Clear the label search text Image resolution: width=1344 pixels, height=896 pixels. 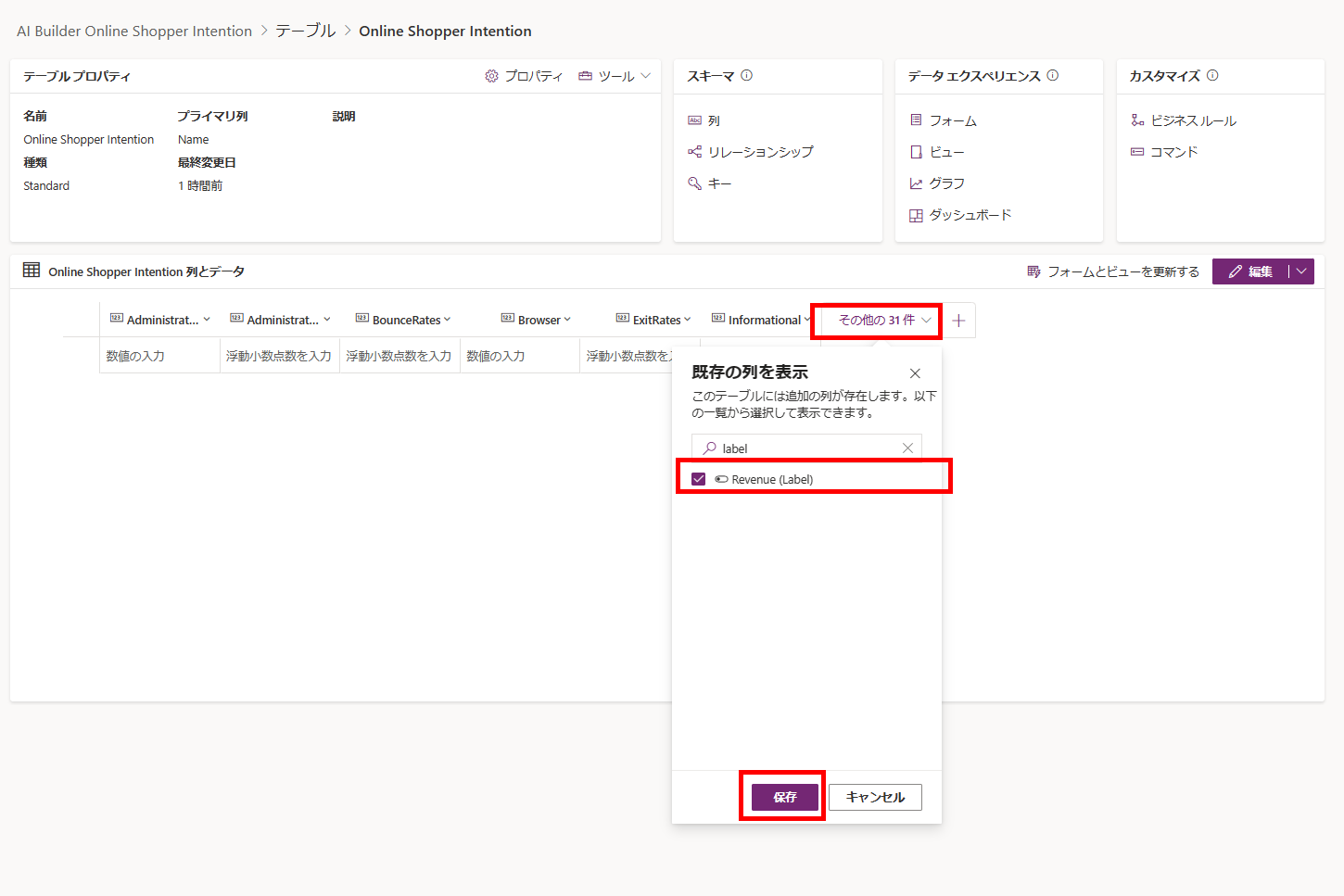(x=907, y=448)
